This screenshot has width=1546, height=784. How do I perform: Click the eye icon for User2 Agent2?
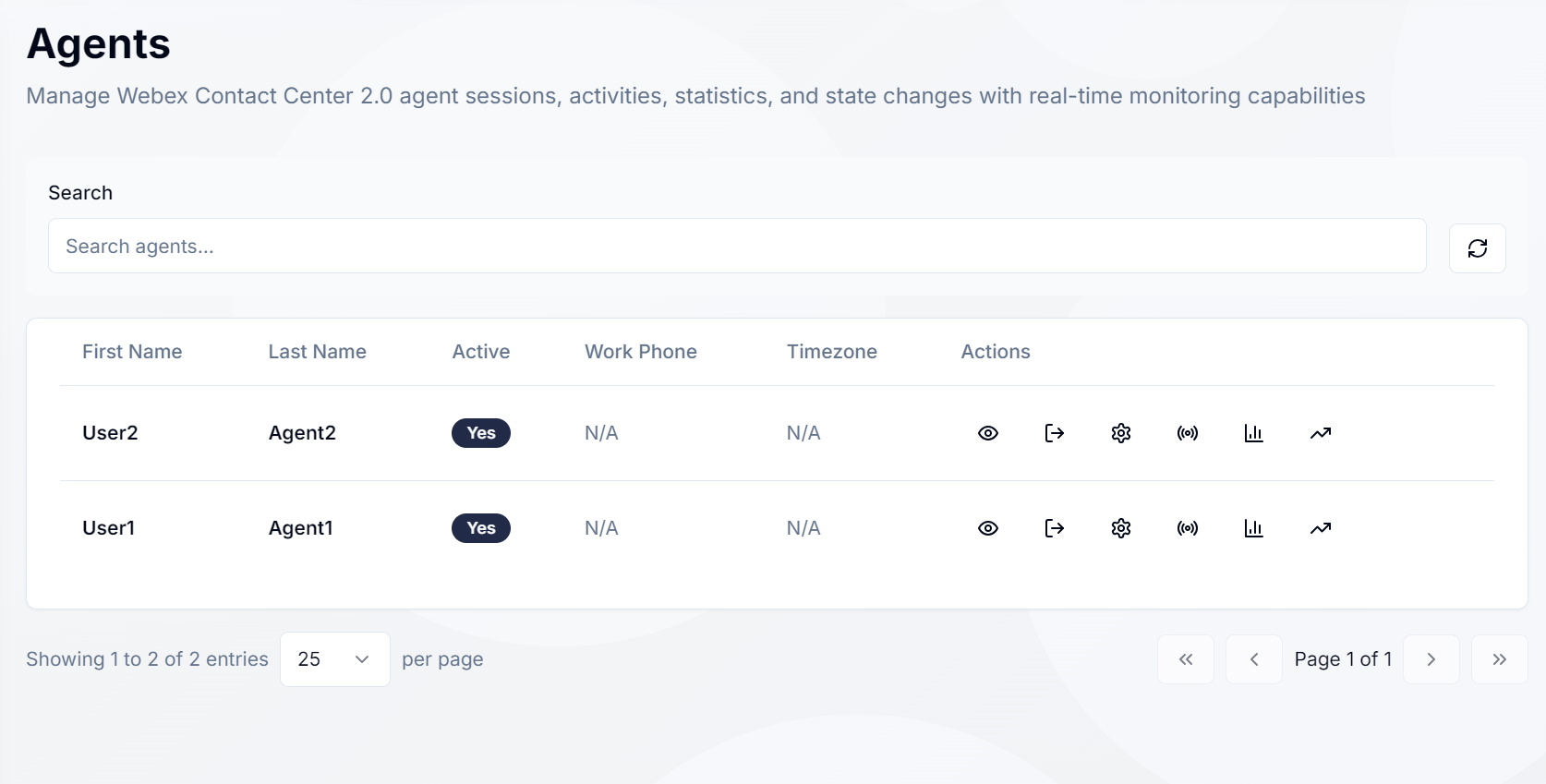(x=987, y=433)
